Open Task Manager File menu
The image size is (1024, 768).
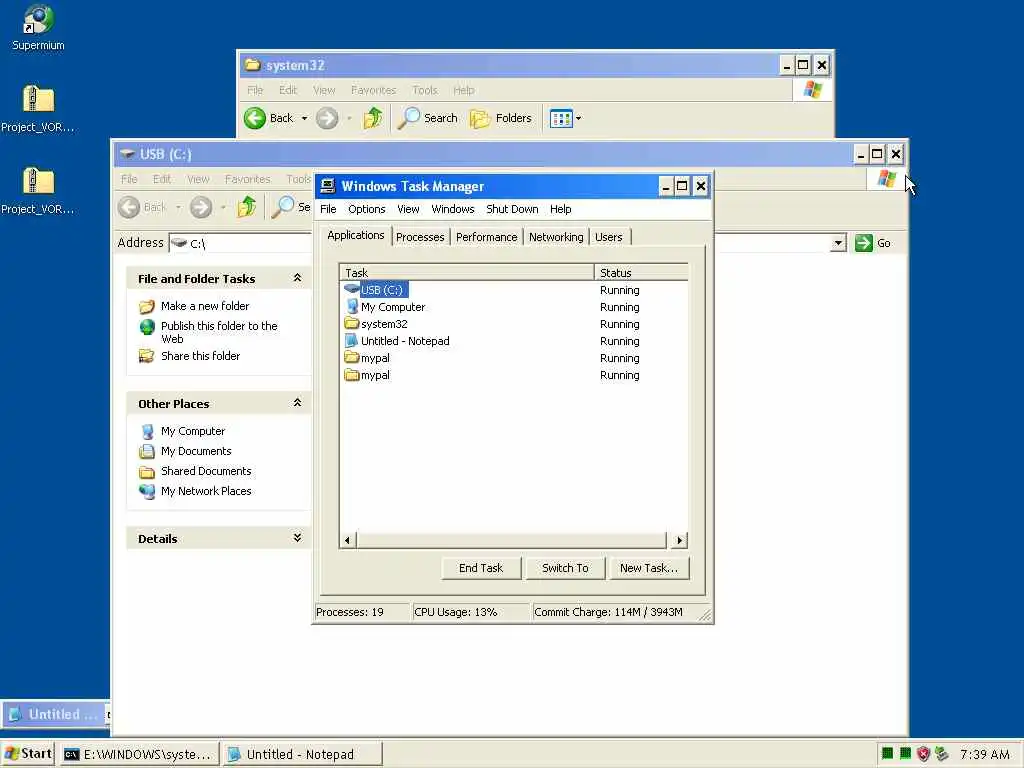coord(328,209)
